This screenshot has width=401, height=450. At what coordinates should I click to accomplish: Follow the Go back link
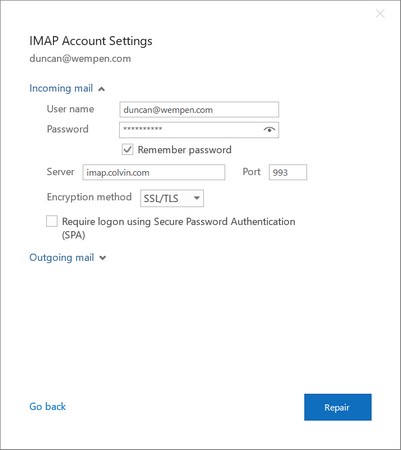[x=47, y=406]
